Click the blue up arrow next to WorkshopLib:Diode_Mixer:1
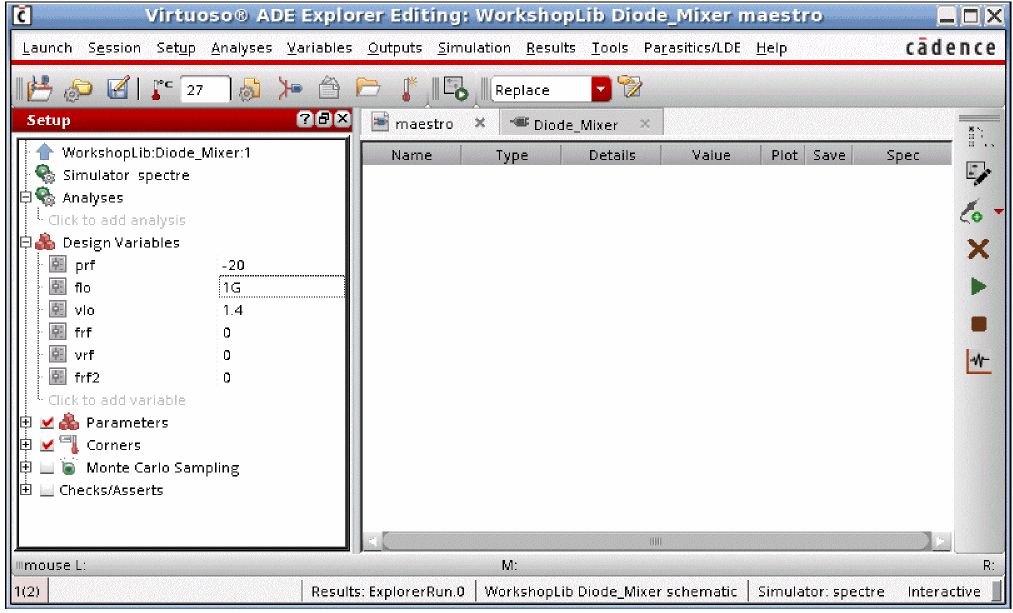The width and height of the screenshot is (1013, 613). (45, 152)
